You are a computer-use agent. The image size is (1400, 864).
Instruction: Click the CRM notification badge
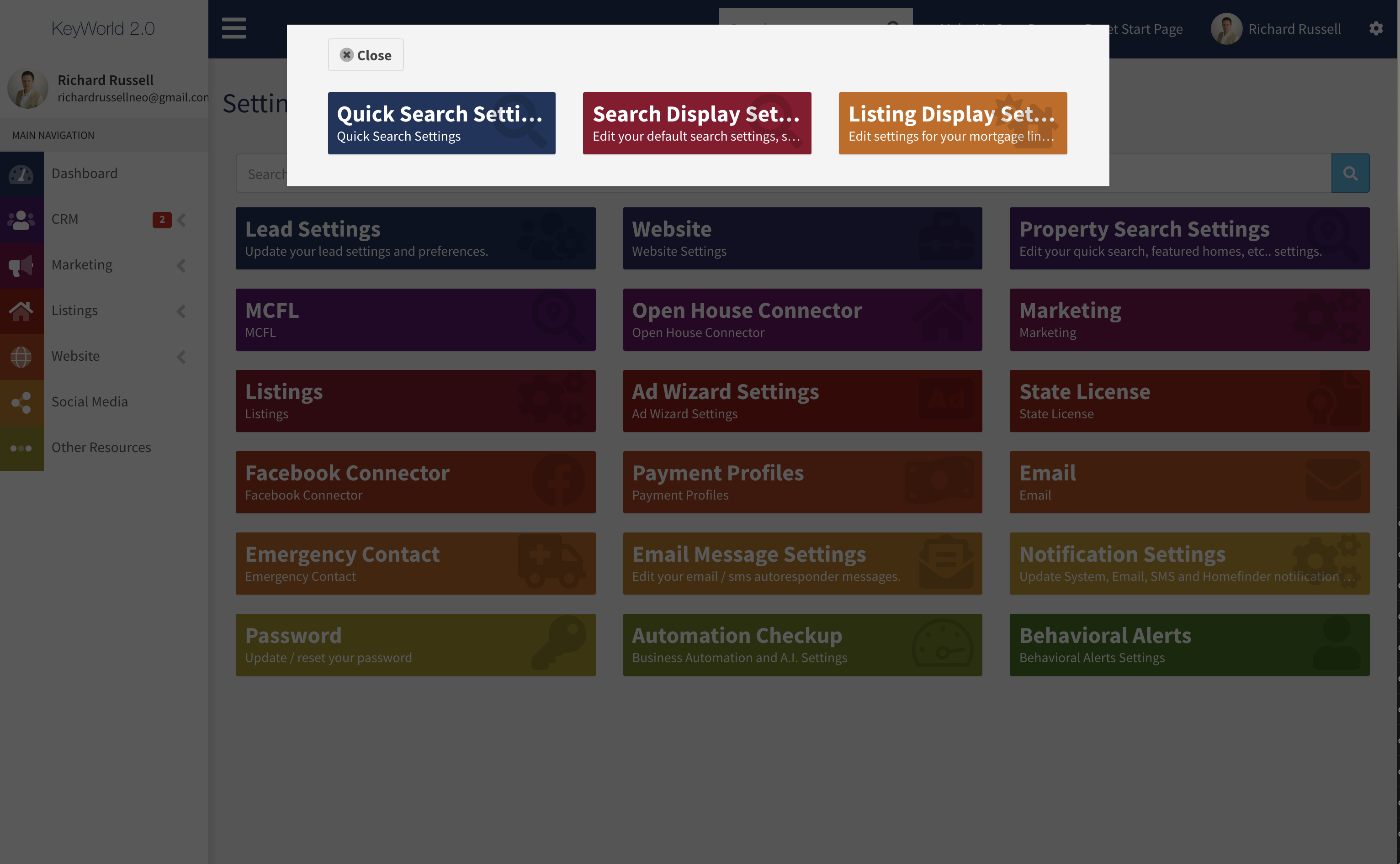162,220
